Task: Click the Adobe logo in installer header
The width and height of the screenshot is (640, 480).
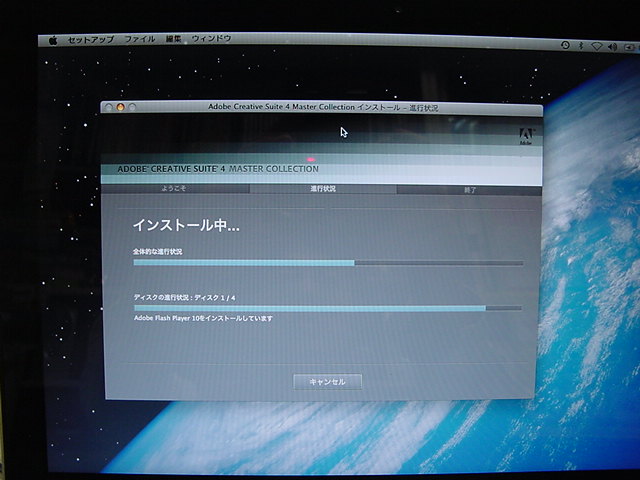Action: 526,136
